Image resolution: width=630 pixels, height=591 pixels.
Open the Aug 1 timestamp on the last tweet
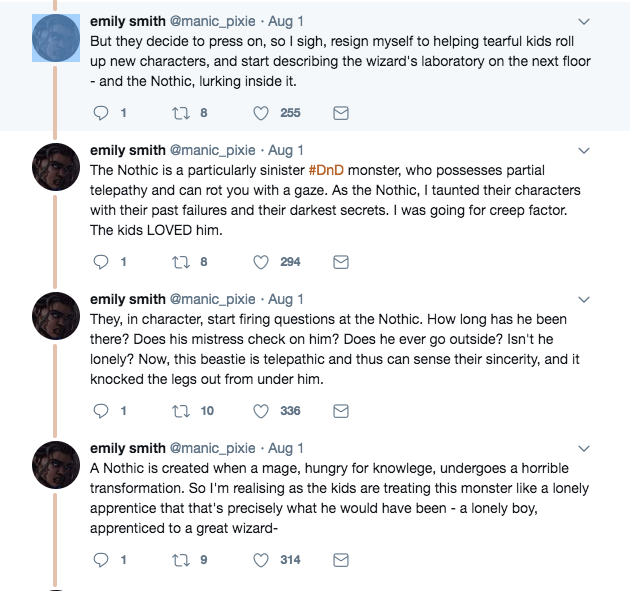tap(286, 448)
